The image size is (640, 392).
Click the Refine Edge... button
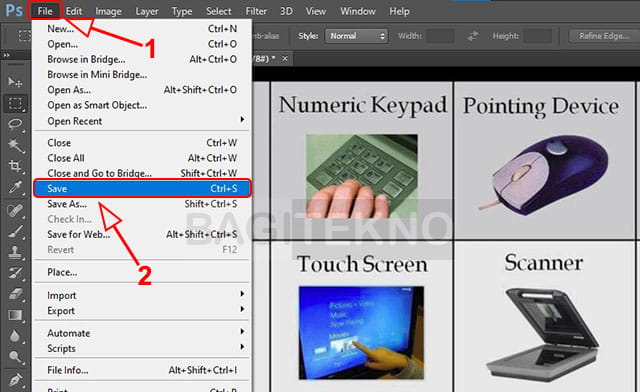pyautogui.click(x=604, y=36)
